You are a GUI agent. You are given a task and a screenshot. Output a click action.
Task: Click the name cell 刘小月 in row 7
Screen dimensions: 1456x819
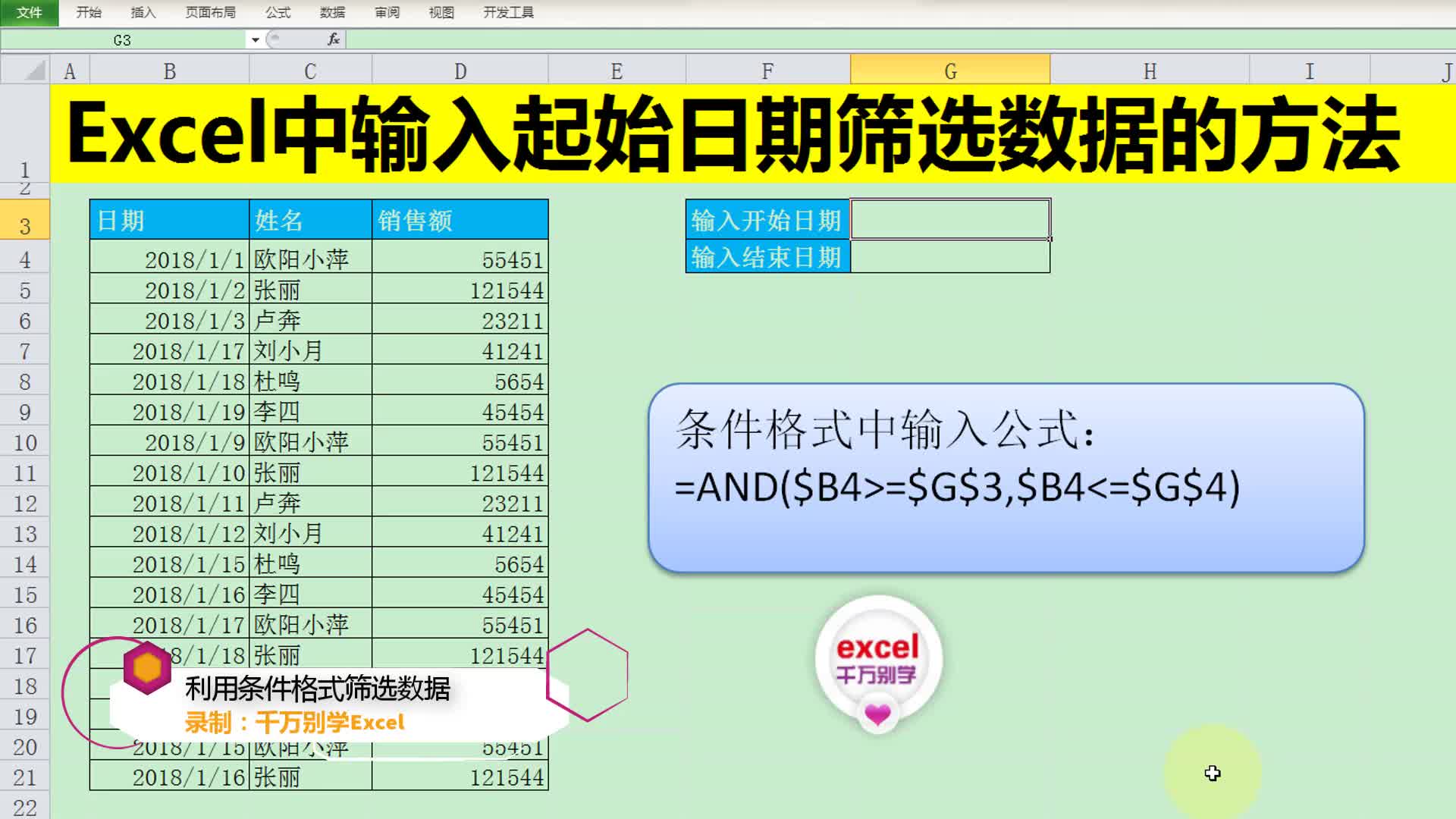310,350
